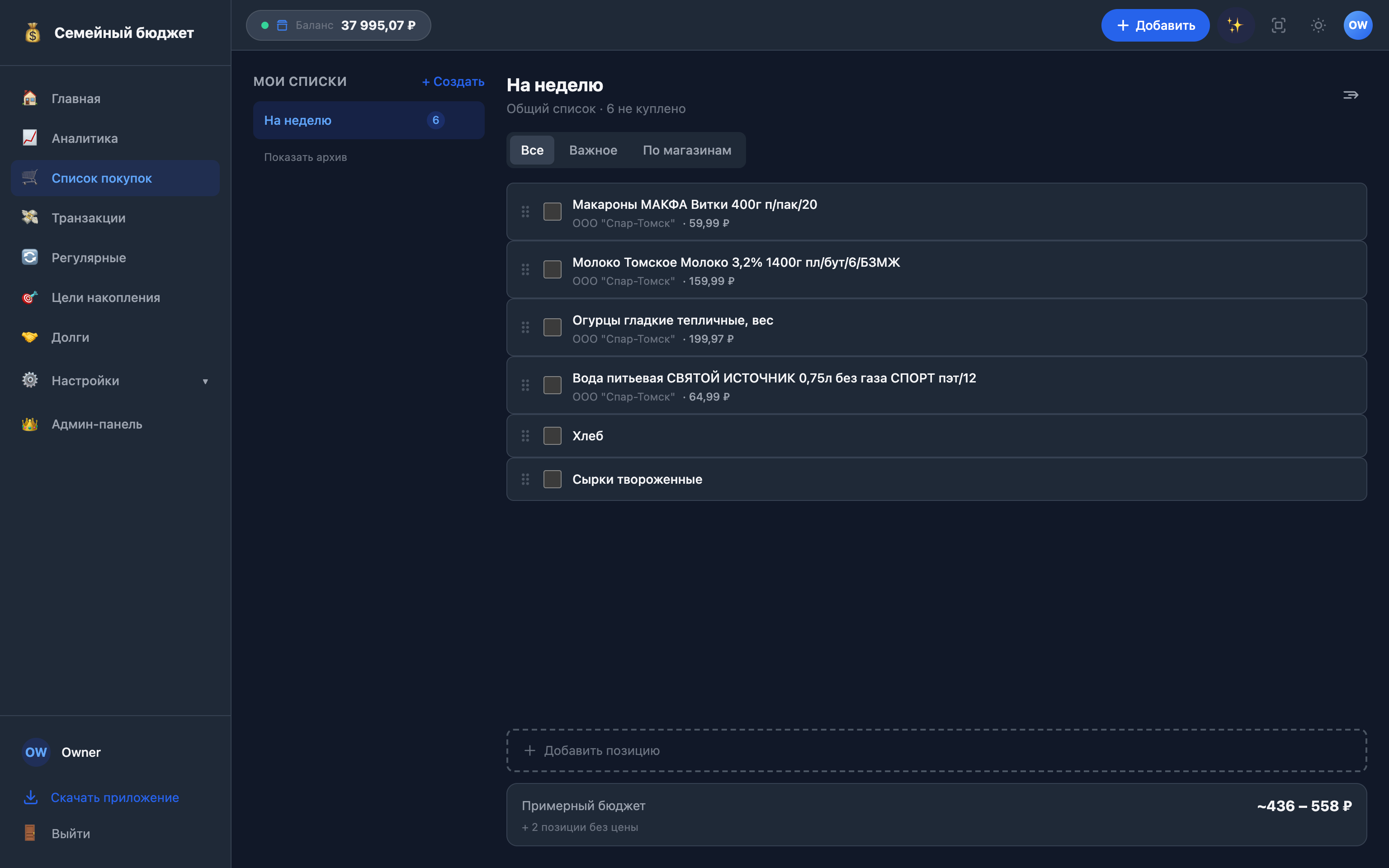Image resolution: width=1389 pixels, height=868 pixels.
Task: Click the scan receipt icon in header
Action: 1278,25
